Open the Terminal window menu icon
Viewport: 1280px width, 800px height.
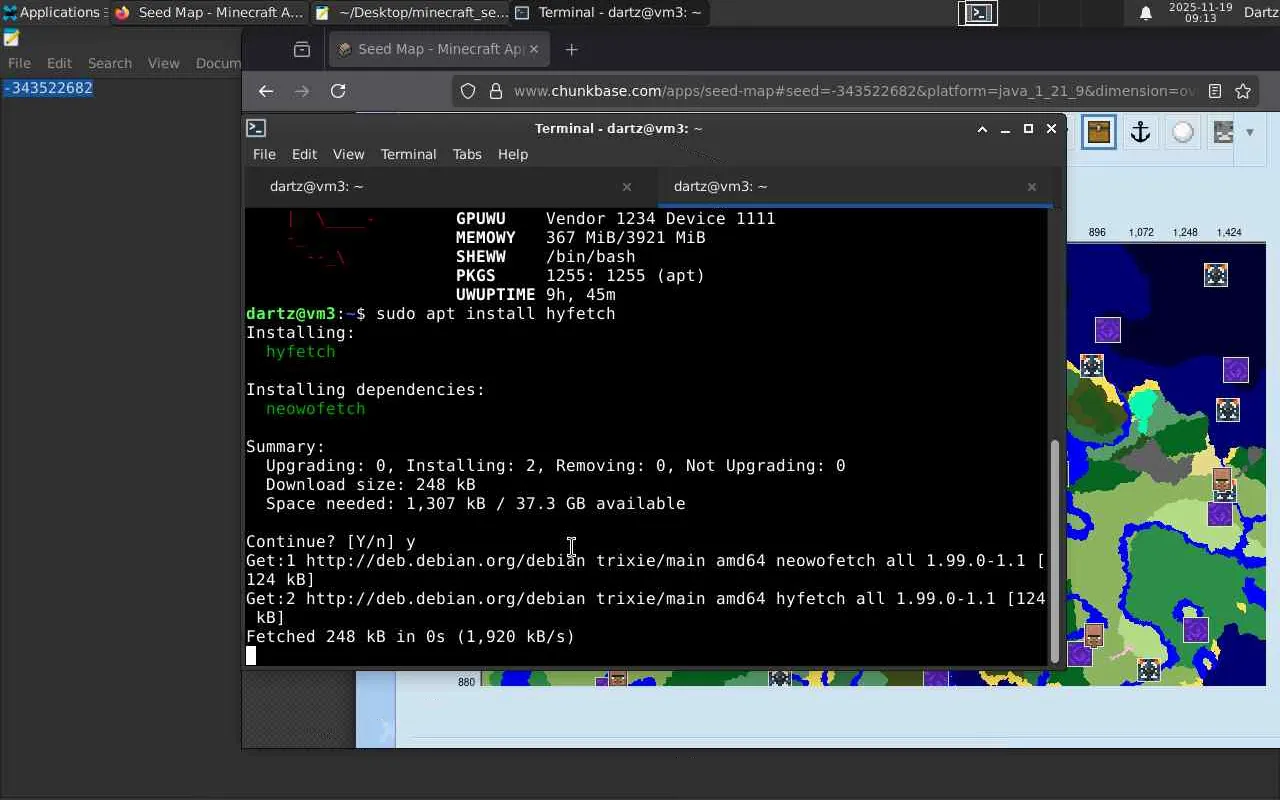point(256,128)
